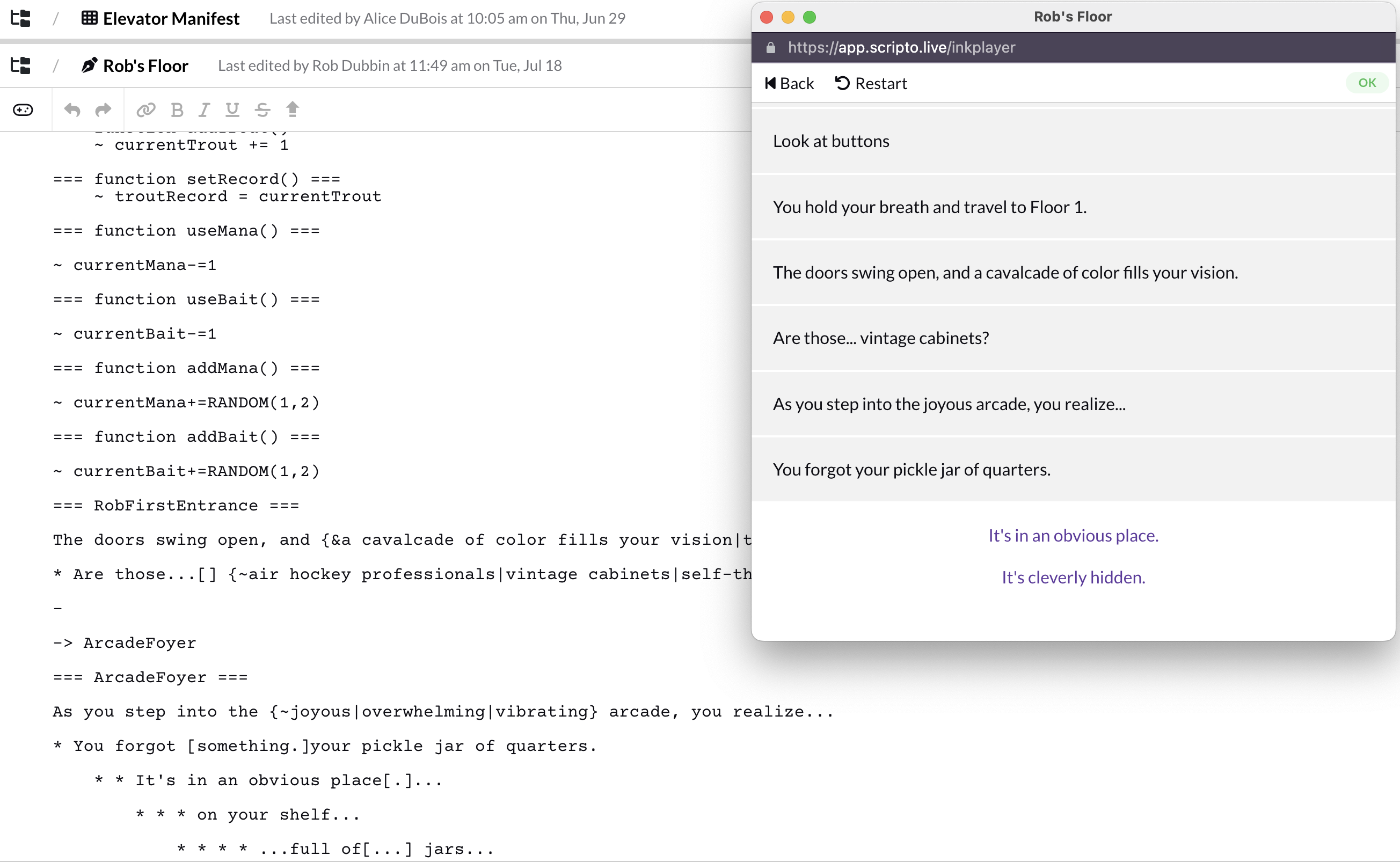The image size is (1400, 862).
Task: Open project tree icon beside Elevator Manifest
Action: click(20, 18)
